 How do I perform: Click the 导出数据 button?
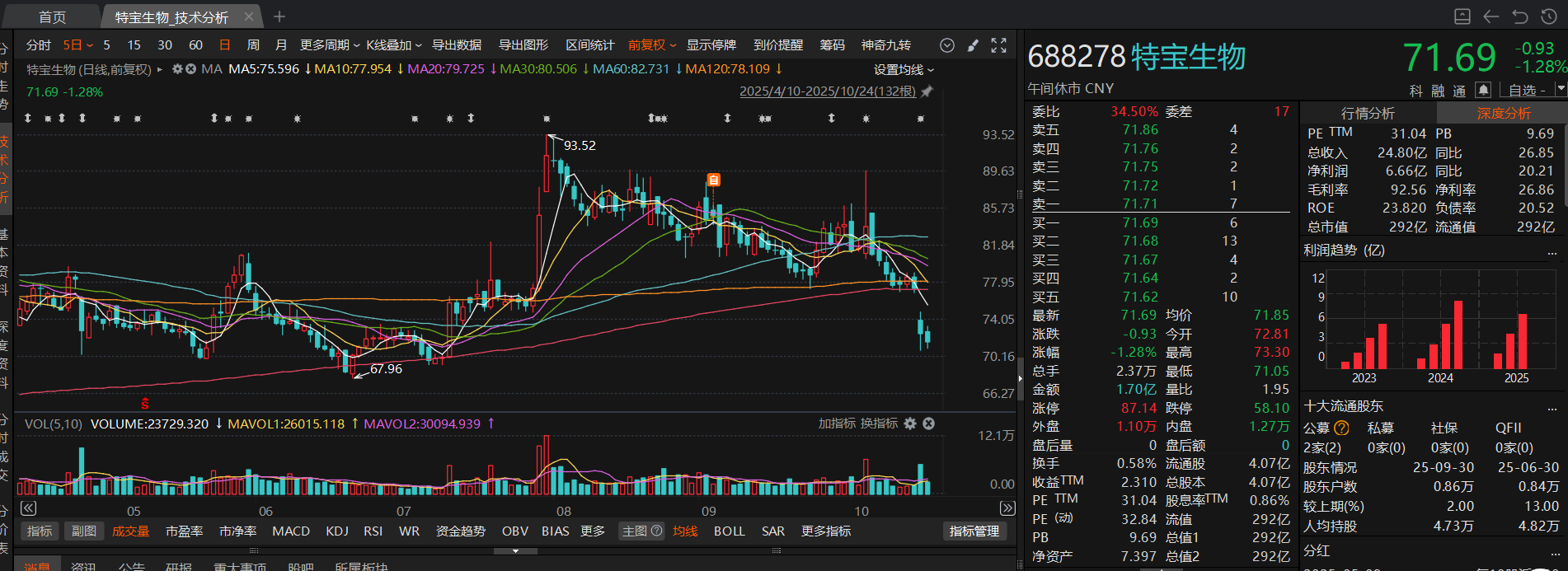tap(457, 45)
